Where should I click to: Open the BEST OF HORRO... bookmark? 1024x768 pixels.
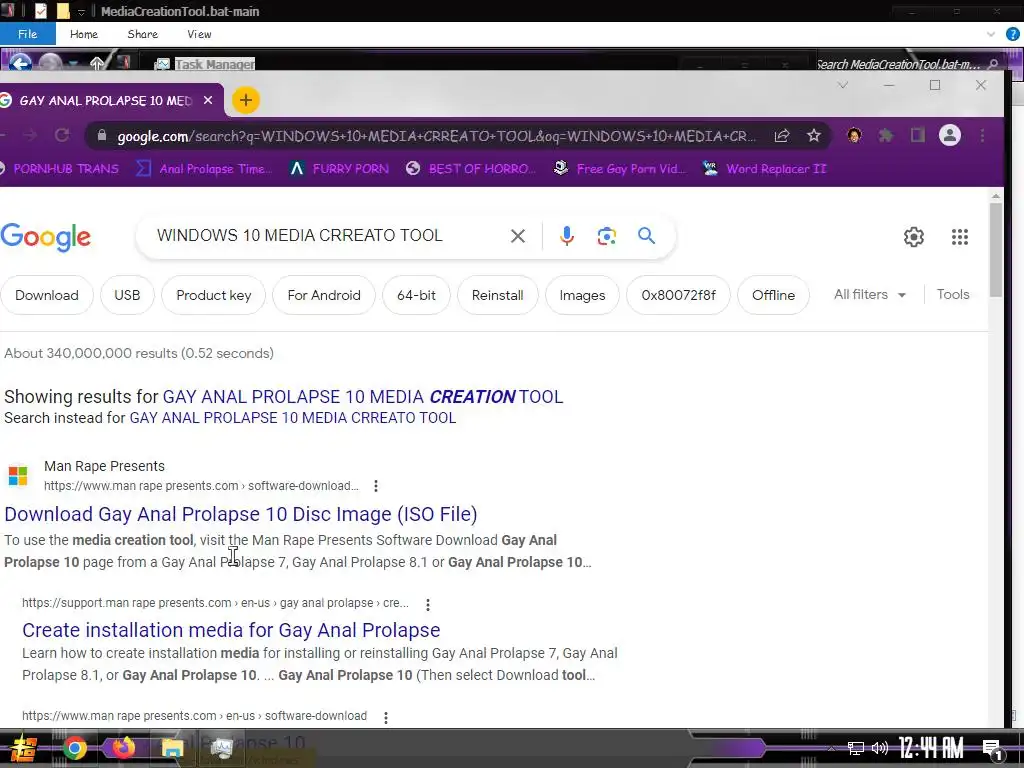coord(470,168)
